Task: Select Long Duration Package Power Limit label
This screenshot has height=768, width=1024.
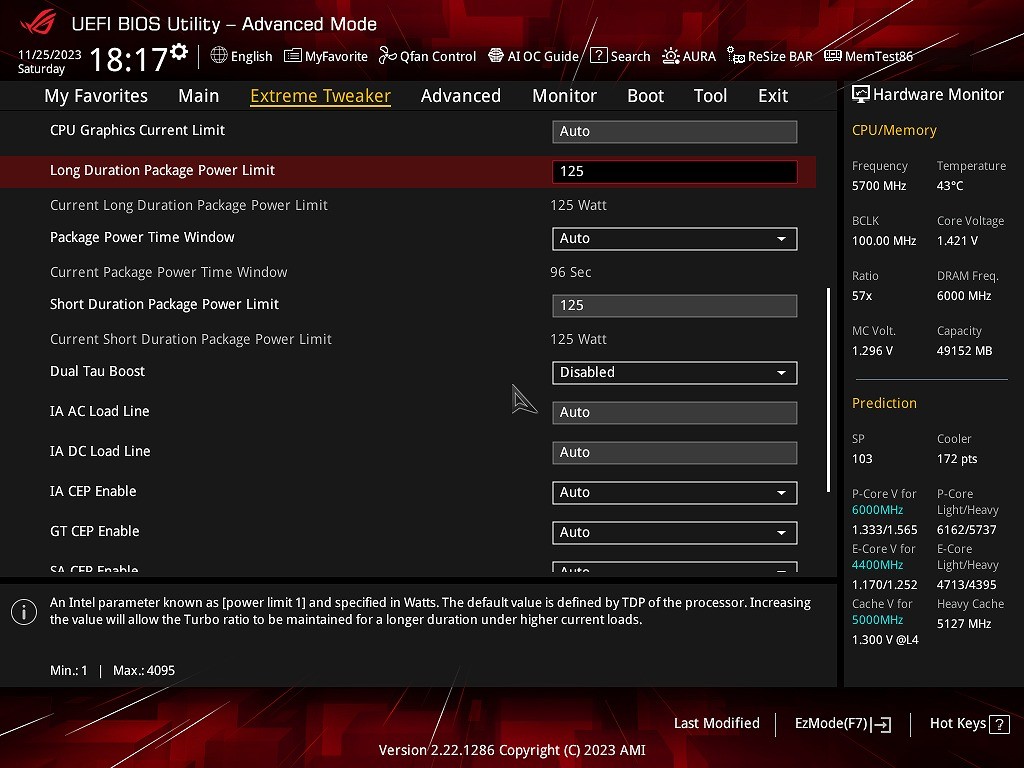Action: (162, 170)
